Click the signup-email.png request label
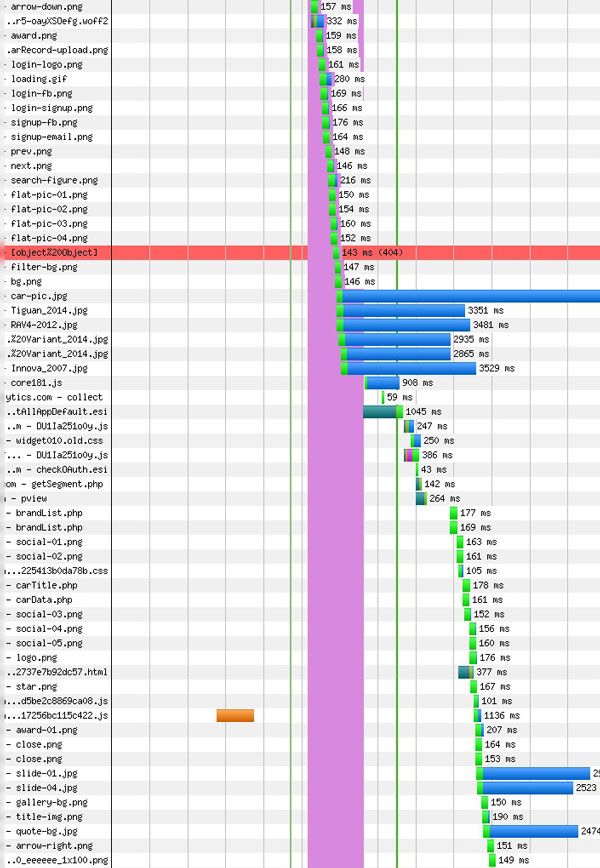Image resolution: width=600 pixels, height=868 pixels. click(x=51, y=136)
